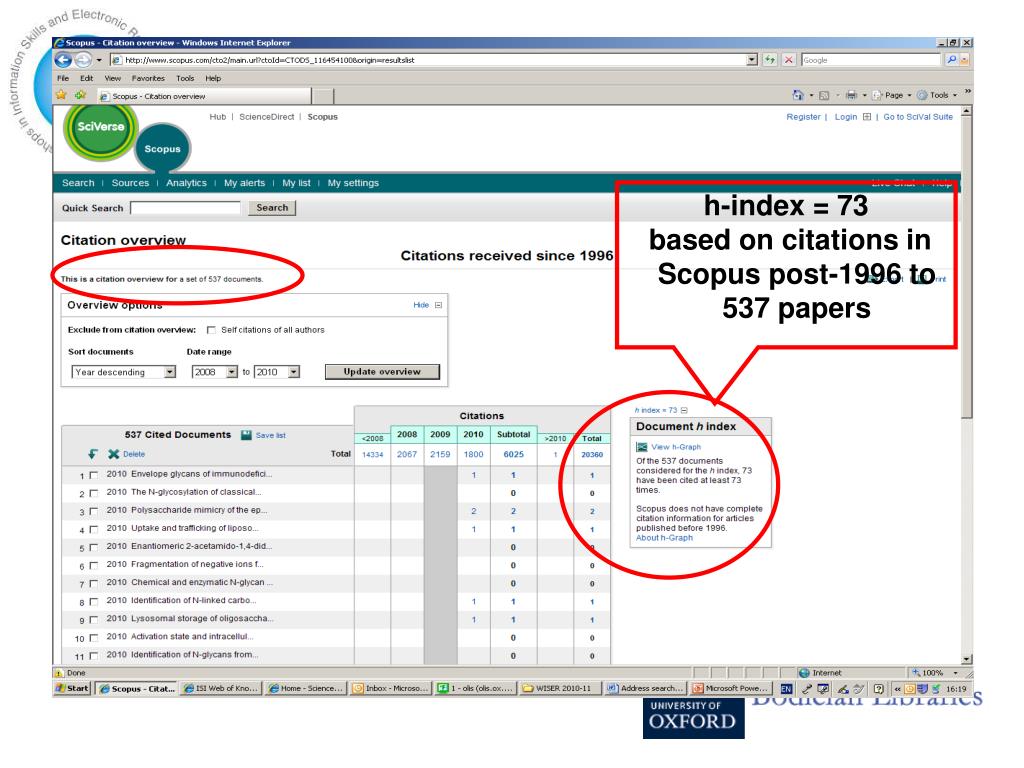The image size is (1024, 768).
Task: Open the File menu
Action: 63,78
